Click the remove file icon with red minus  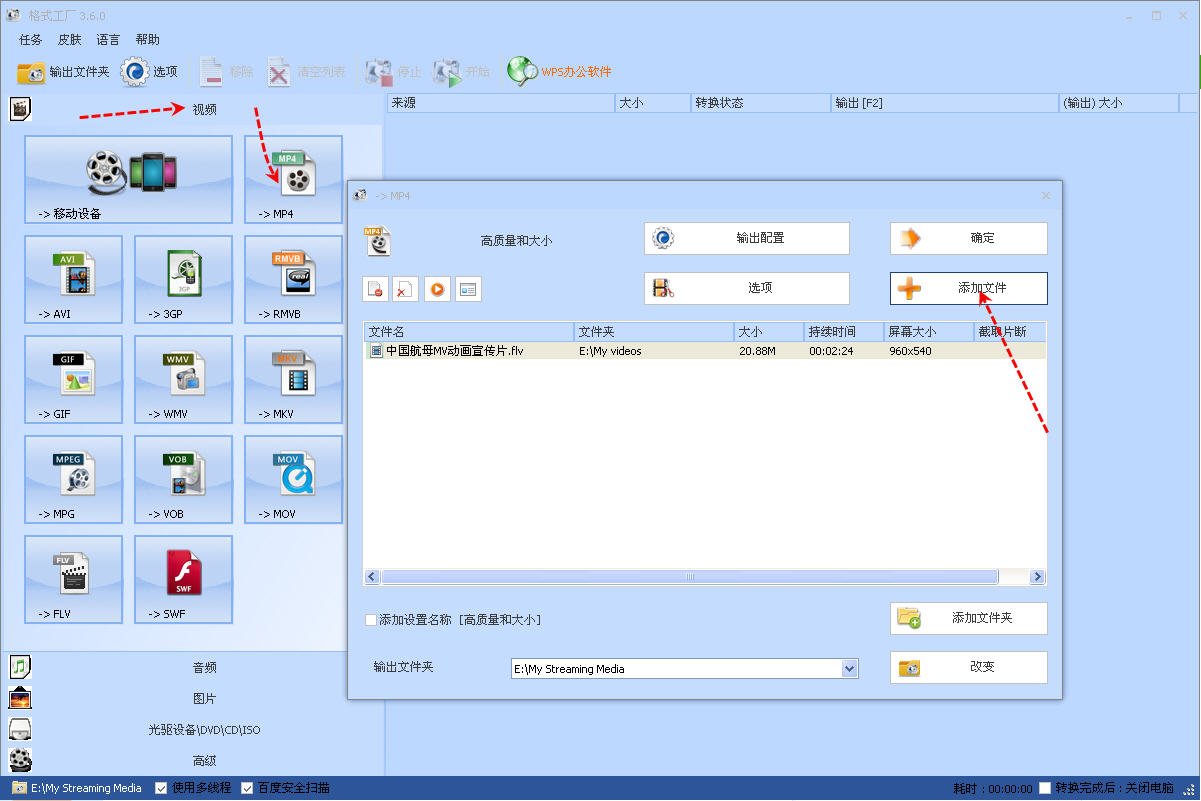tap(375, 289)
